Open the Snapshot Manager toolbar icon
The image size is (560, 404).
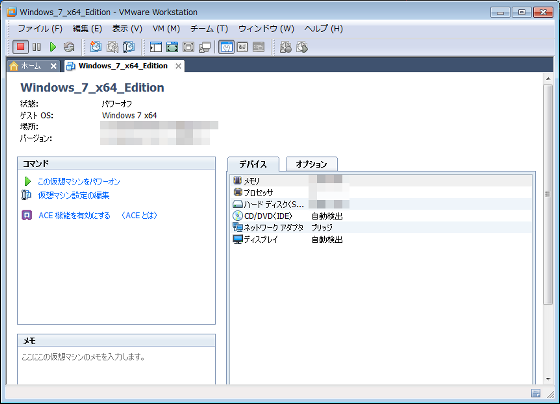[129, 47]
